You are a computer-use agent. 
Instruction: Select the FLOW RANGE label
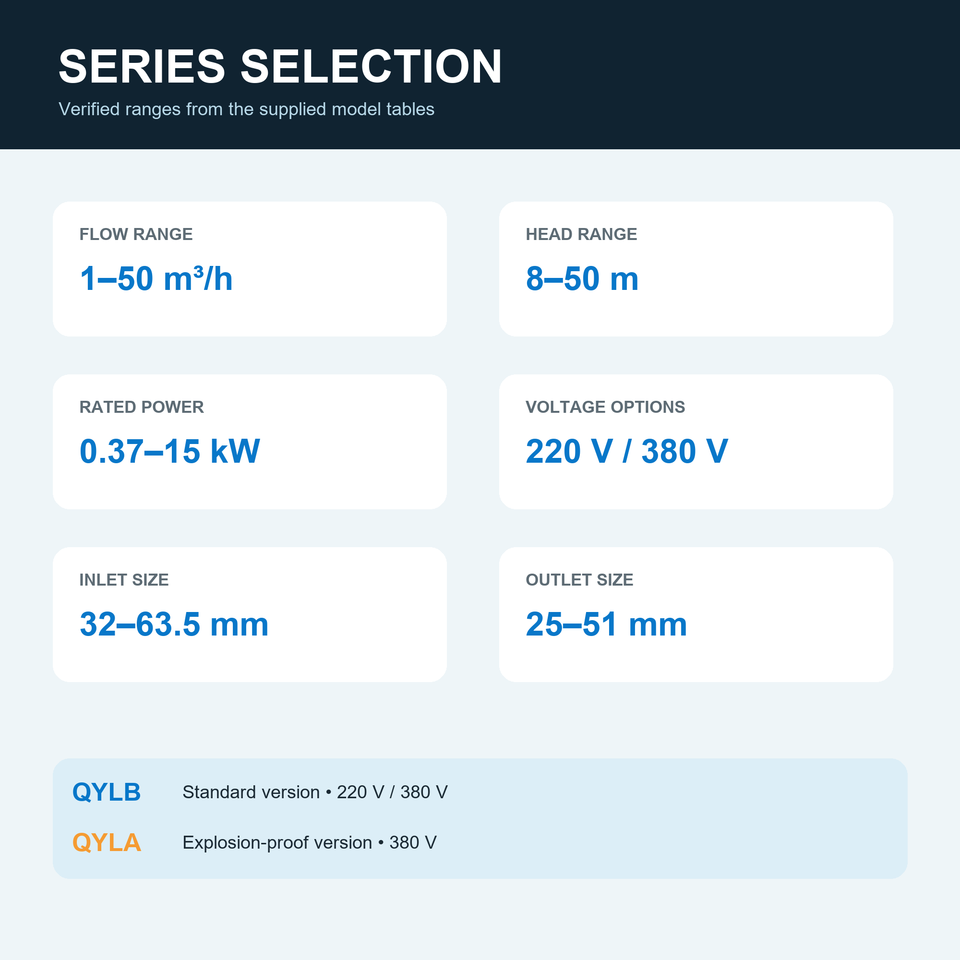point(136,234)
